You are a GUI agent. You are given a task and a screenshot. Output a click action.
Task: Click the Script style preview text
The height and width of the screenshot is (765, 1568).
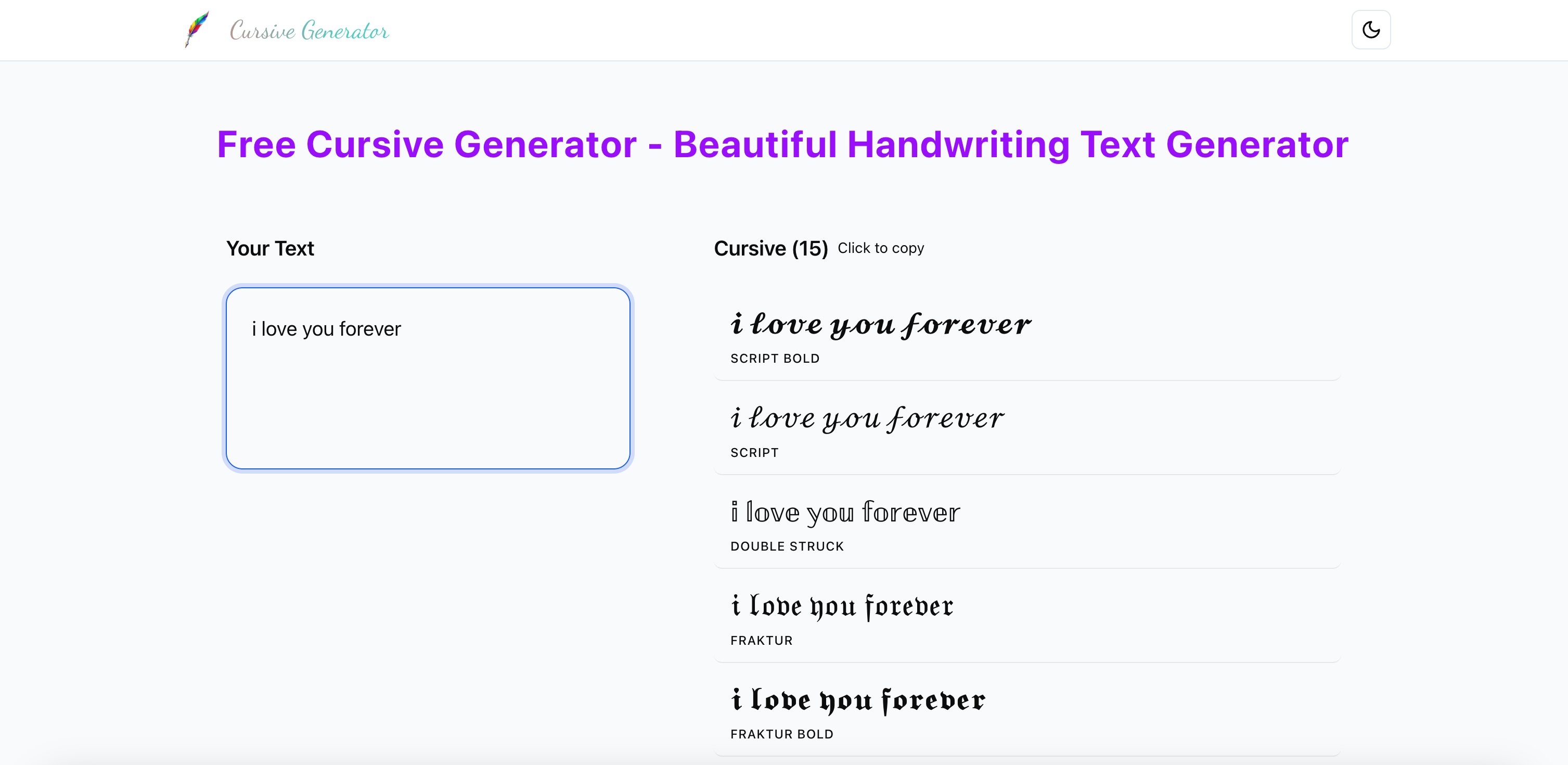[867, 418]
